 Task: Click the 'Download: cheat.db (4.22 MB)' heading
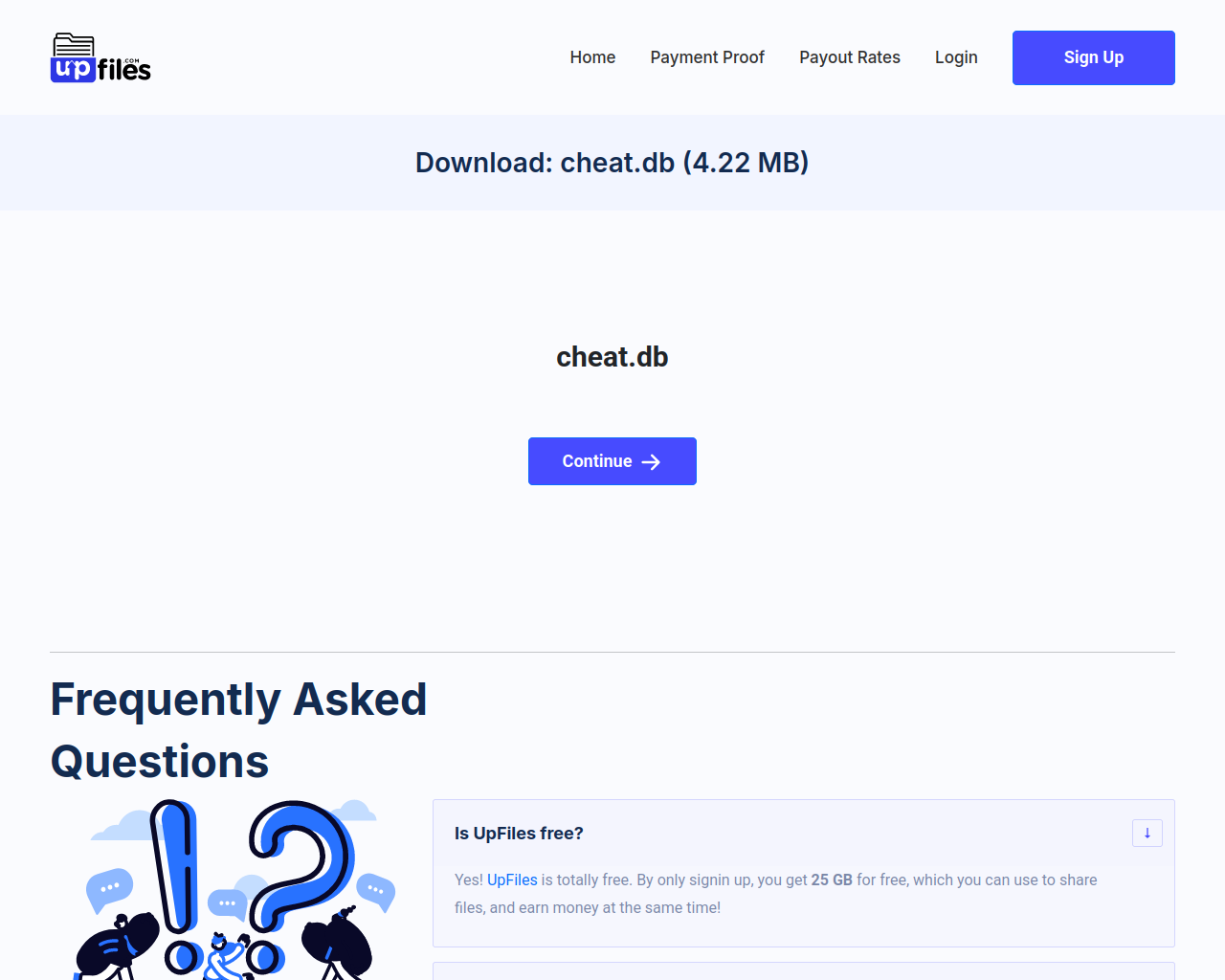[612, 163]
